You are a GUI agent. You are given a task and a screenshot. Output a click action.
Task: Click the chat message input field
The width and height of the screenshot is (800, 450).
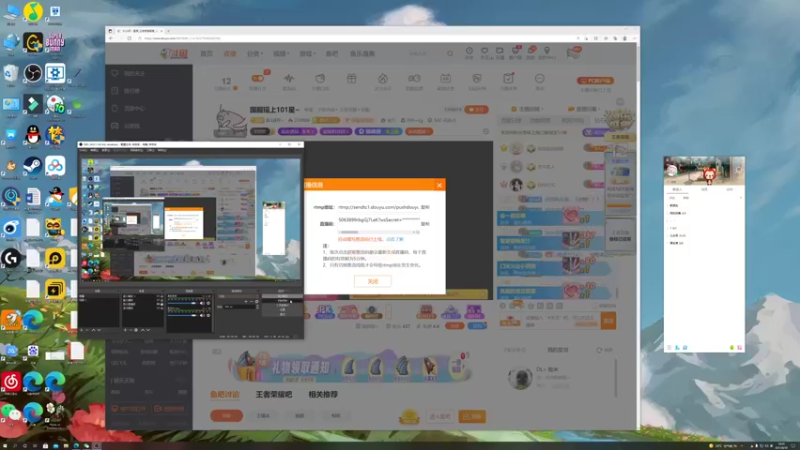tap(561, 320)
